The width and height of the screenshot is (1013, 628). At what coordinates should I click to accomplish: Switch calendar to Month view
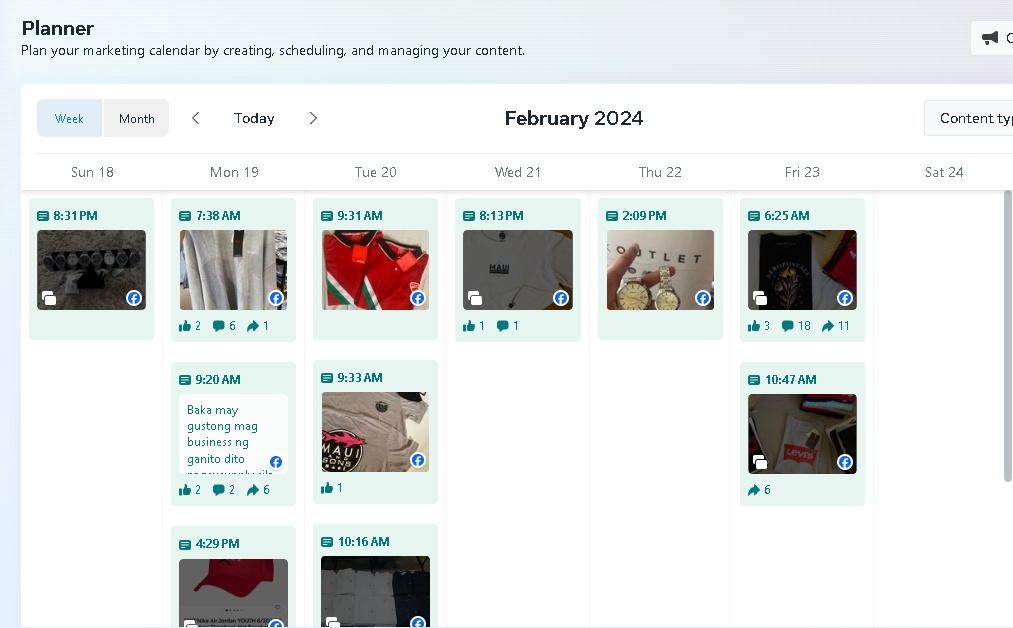pos(137,118)
